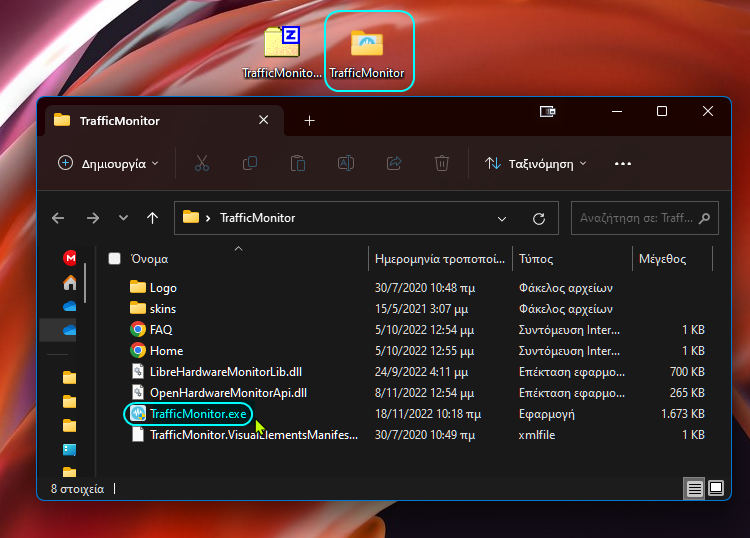Click the 1.673 KB size cell
Screen dimensions: 750x538
(x=683, y=414)
